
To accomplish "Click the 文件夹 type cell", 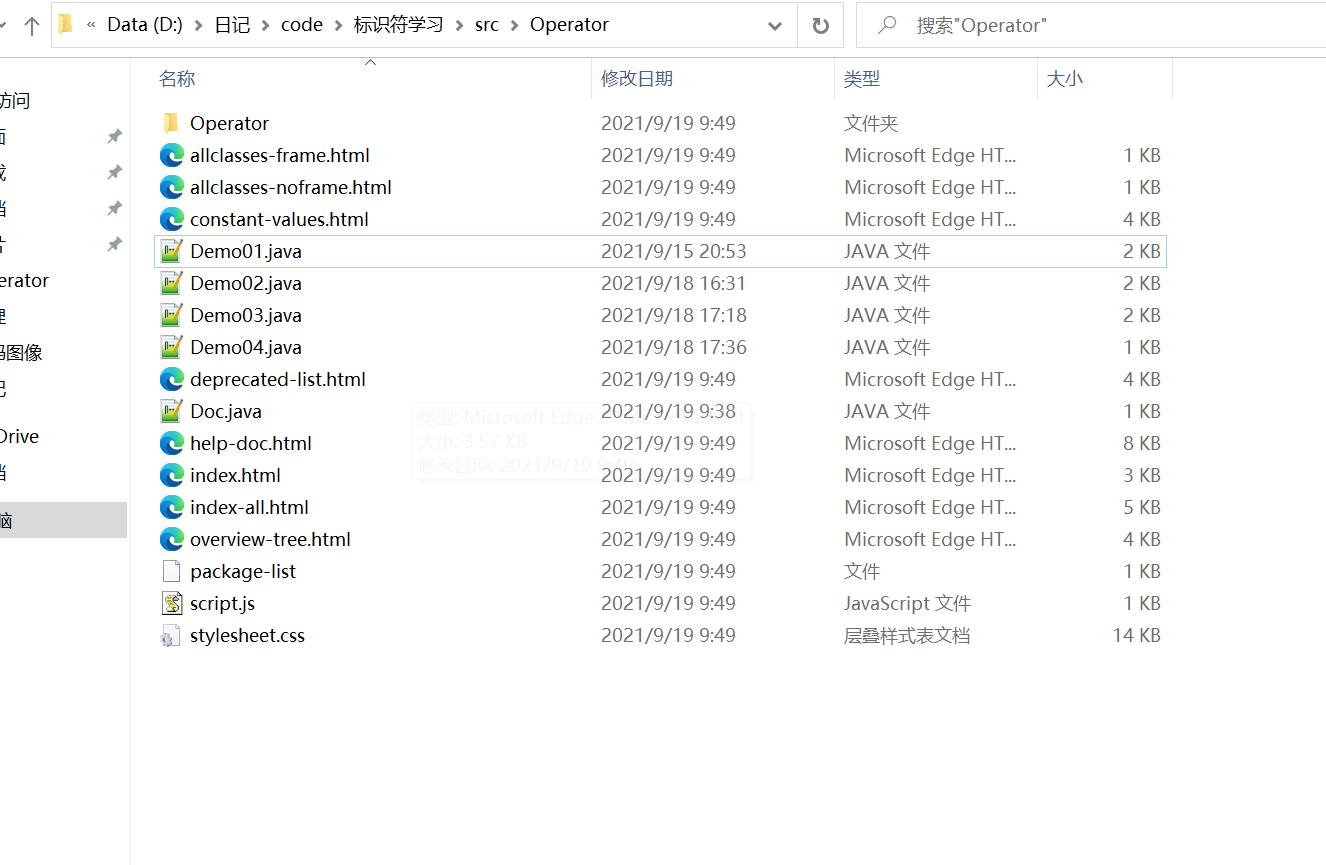I will coord(871,123).
